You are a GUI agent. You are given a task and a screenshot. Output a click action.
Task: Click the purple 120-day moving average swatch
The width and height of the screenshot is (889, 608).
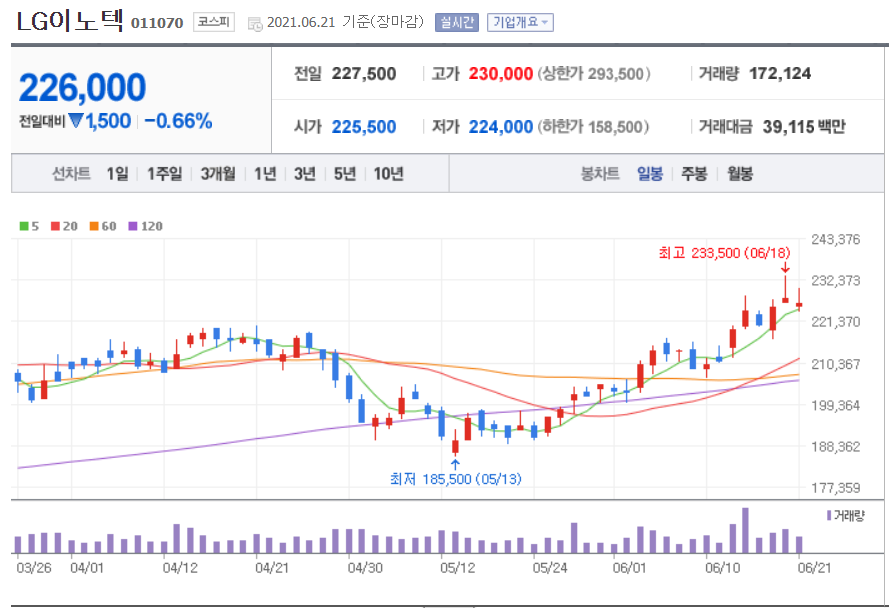pyautogui.click(x=133, y=226)
